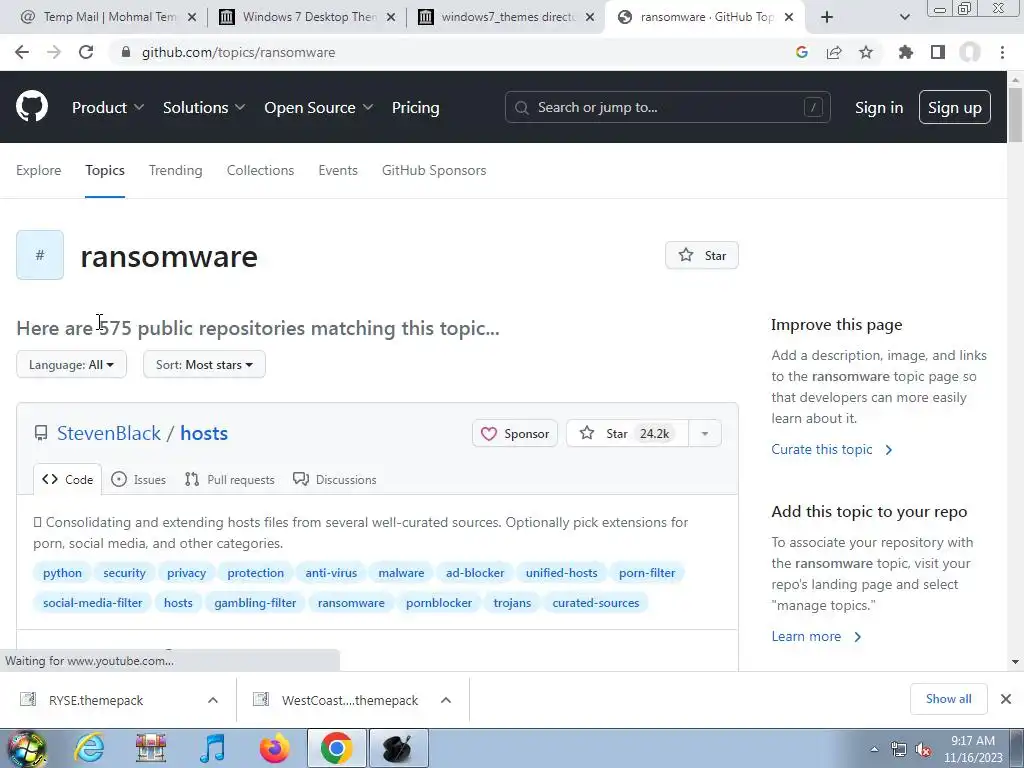Open Discussions tab of hosts repo
1024x768 pixels.
click(x=334, y=479)
